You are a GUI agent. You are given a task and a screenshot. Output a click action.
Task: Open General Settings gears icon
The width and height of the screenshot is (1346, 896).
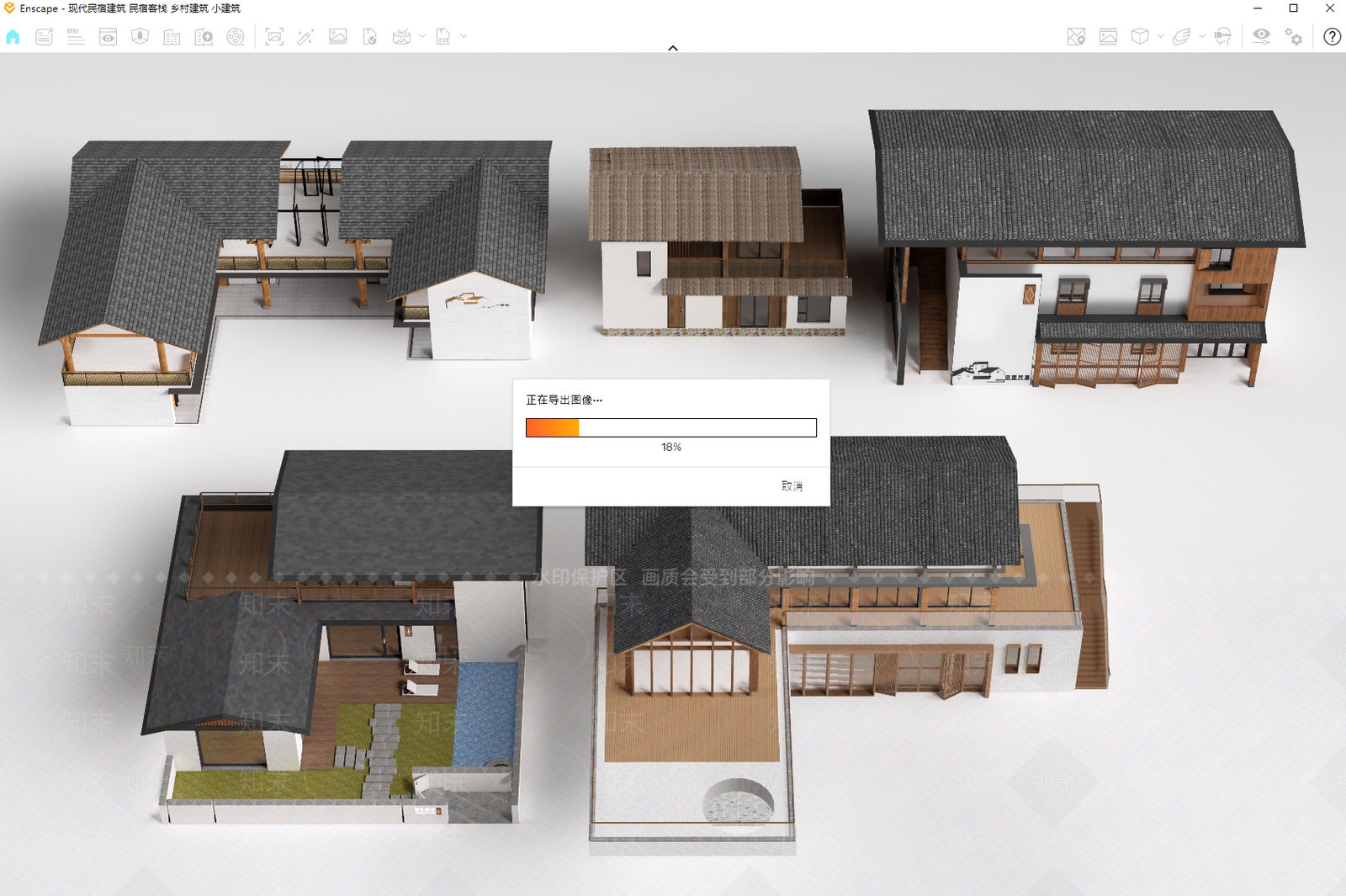click(1293, 36)
